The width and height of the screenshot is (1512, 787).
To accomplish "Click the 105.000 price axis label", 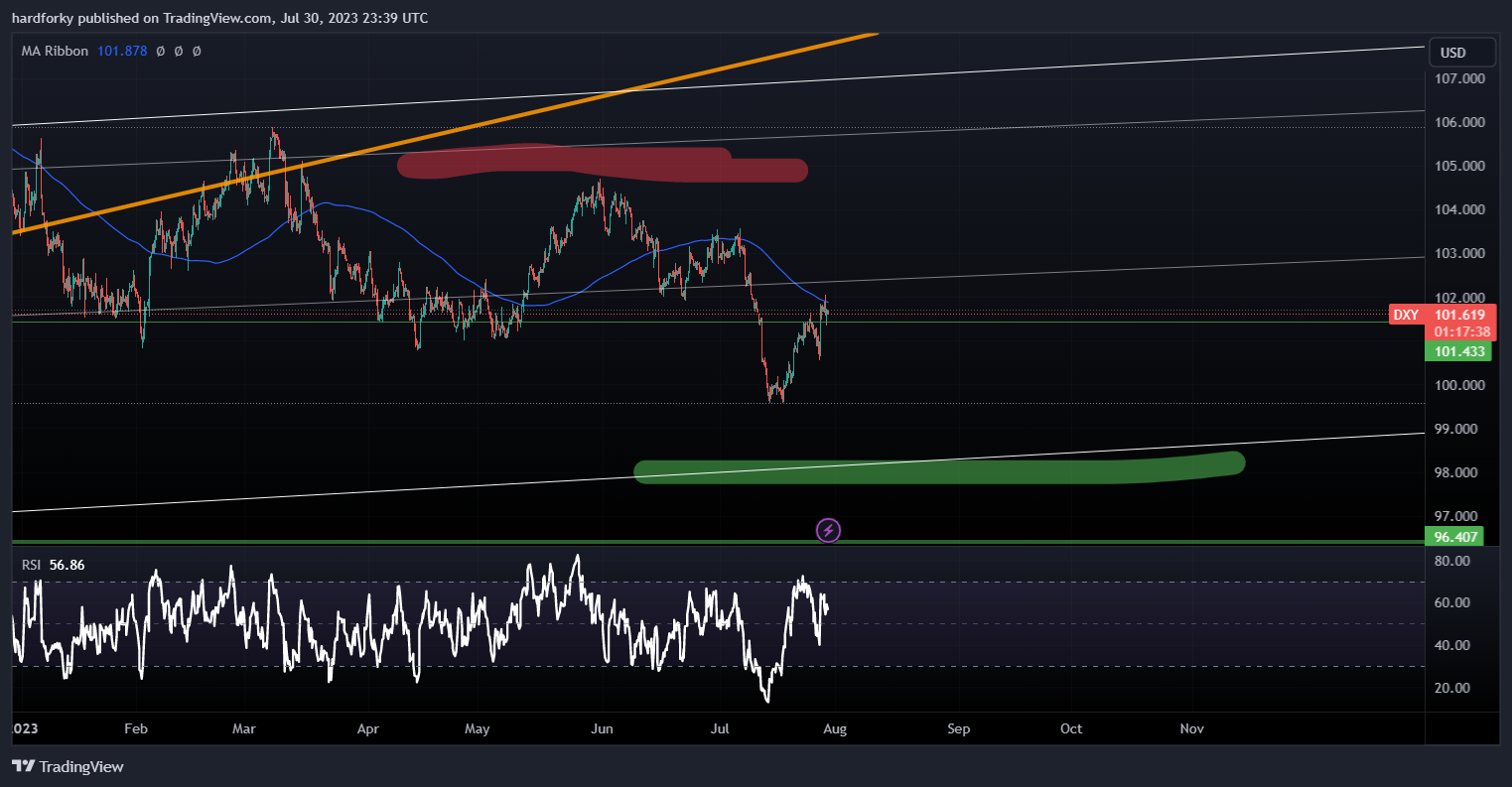I will [1460, 166].
